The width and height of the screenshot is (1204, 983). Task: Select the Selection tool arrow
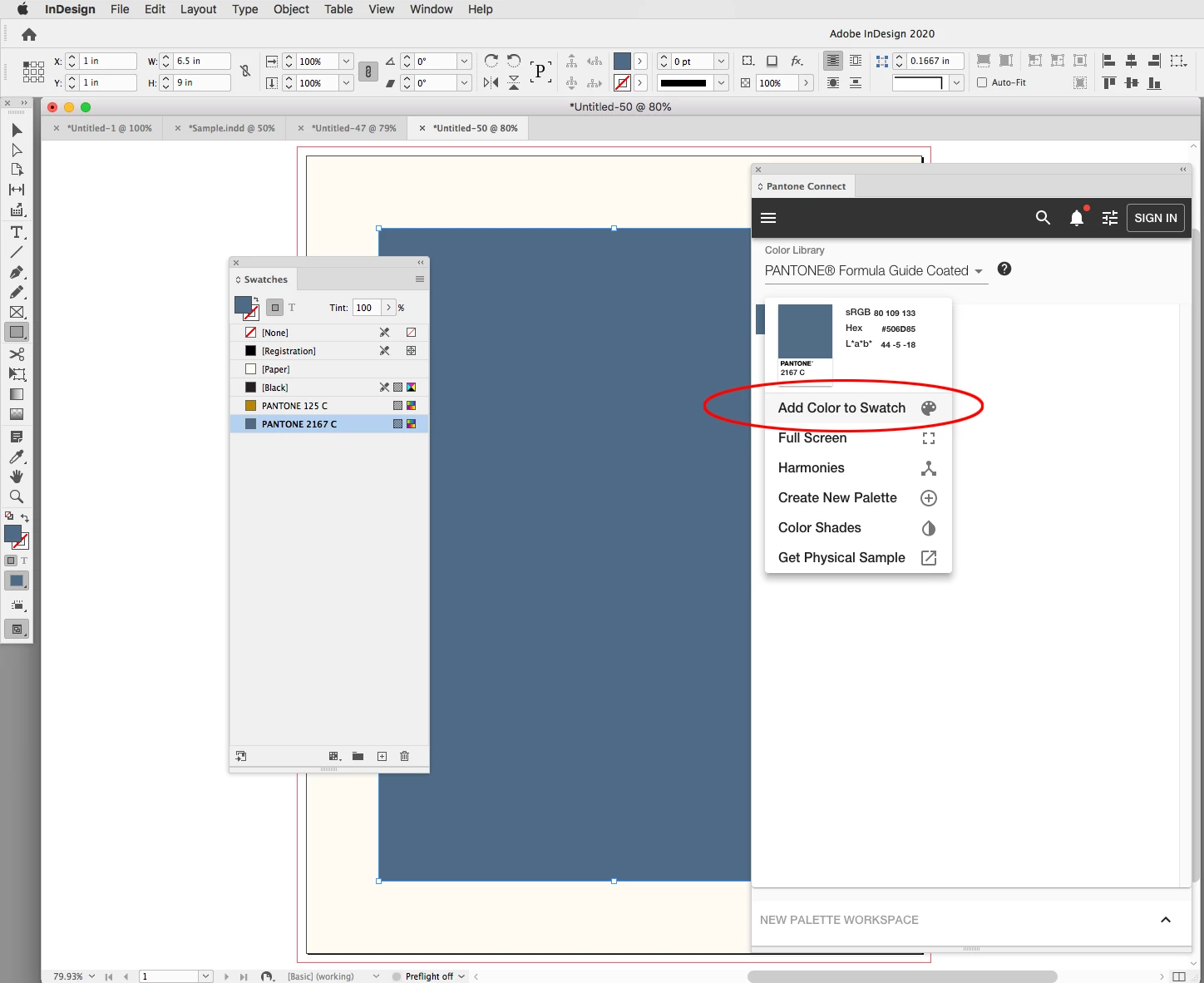(x=17, y=130)
